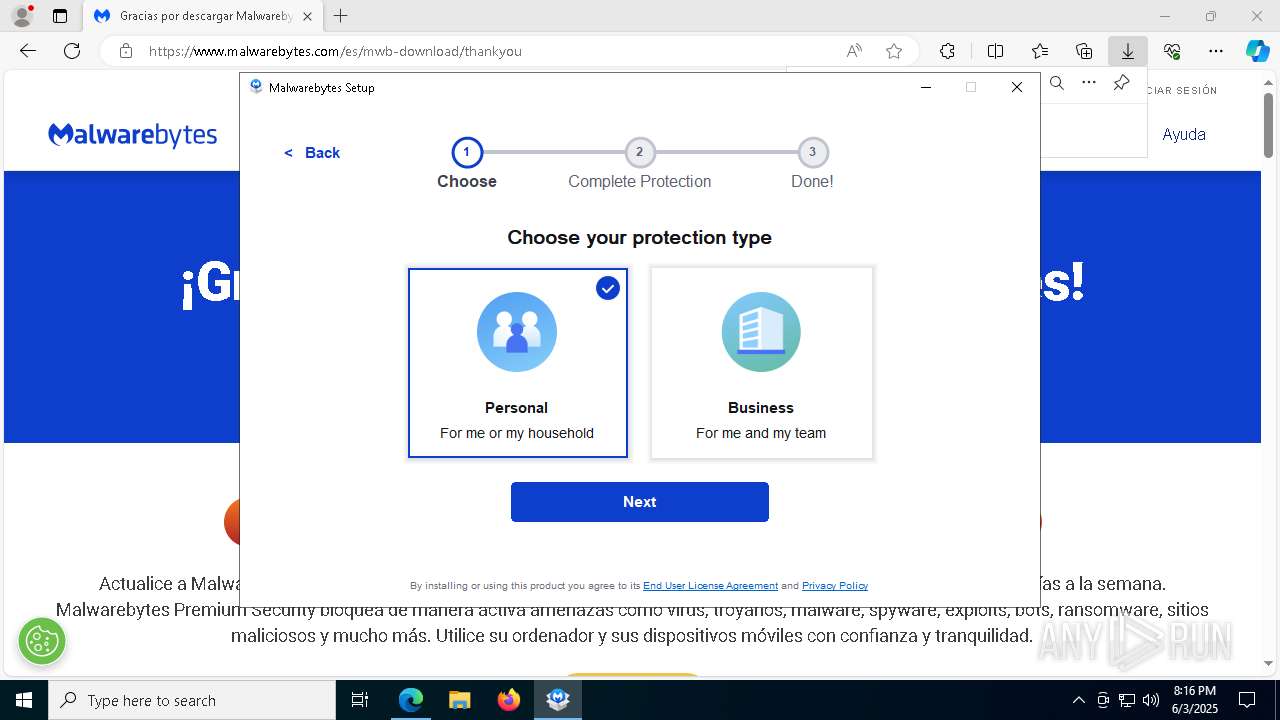Open downloads panel more options
1280x720 pixels.
point(1089,83)
